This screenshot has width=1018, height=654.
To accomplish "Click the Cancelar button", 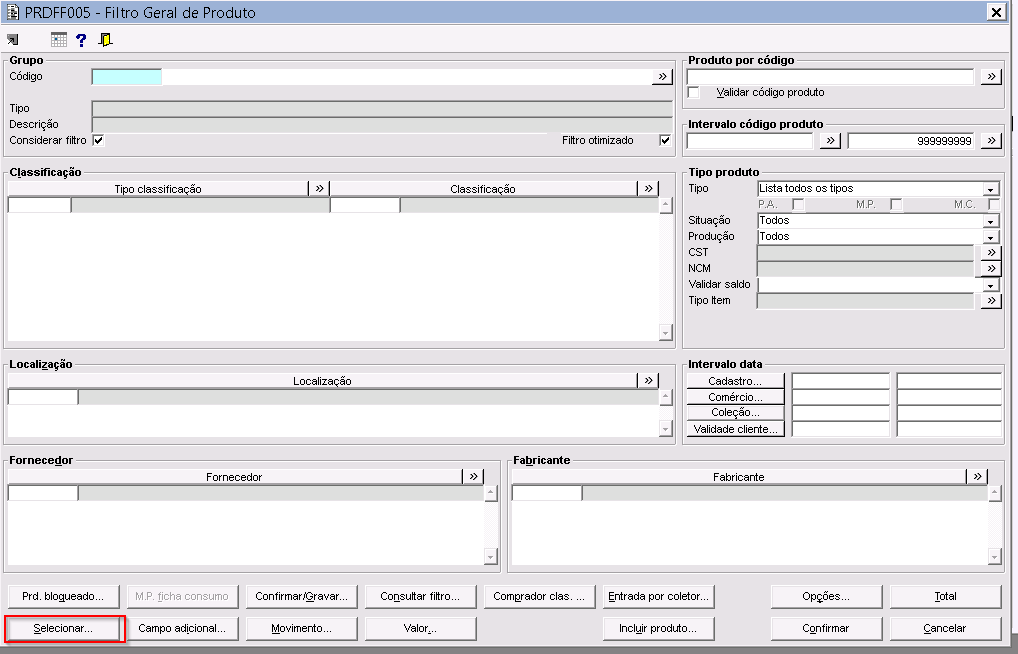I will (x=945, y=629).
